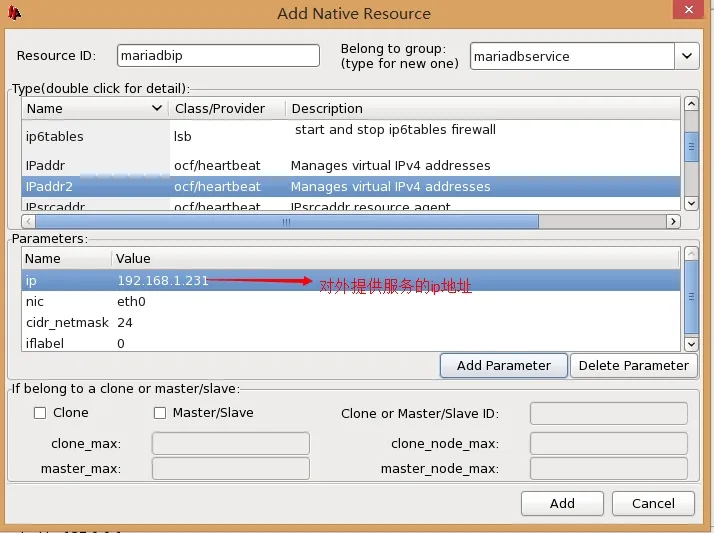
Task: Click the Class/Provider column header
Action: tap(227, 108)
